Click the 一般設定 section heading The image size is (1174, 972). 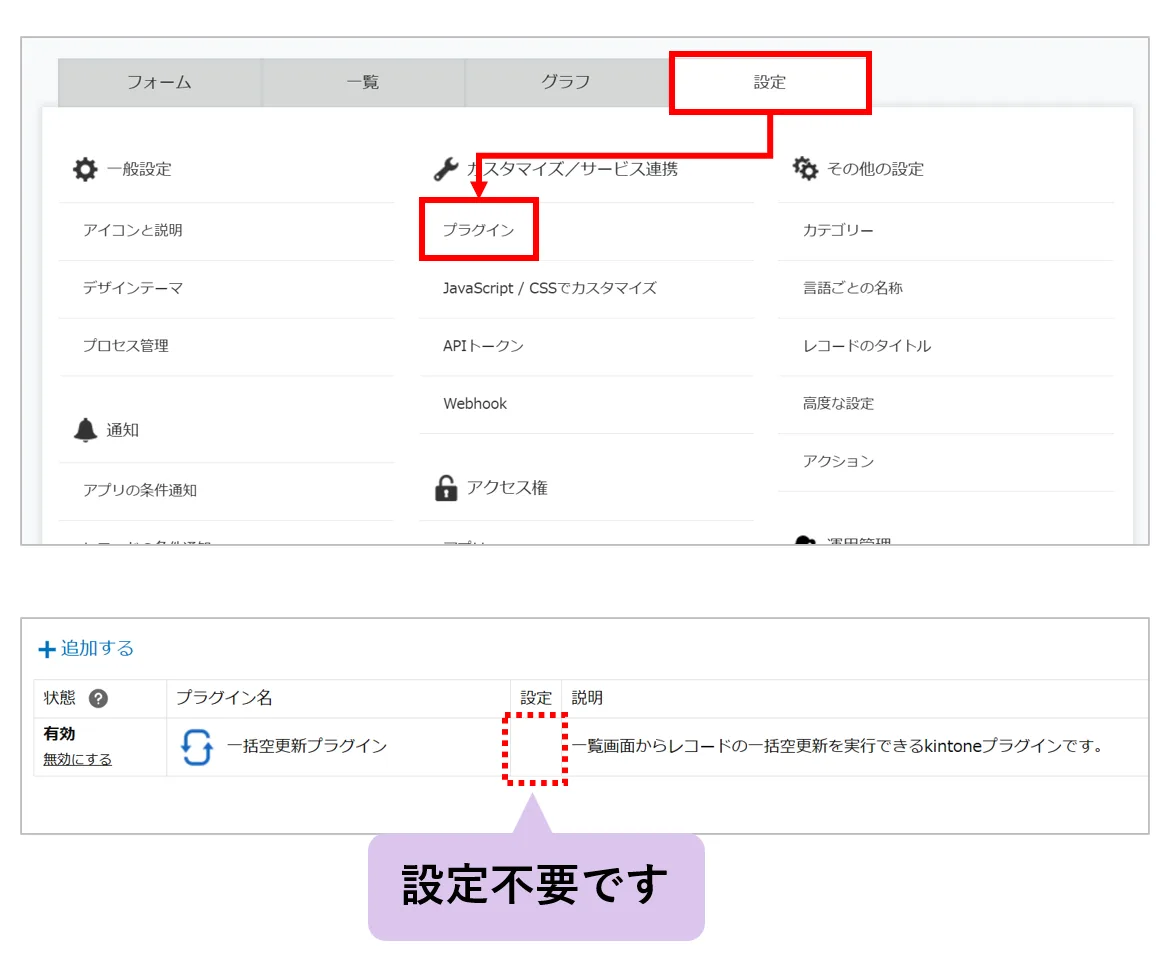(x=139, y=169)
